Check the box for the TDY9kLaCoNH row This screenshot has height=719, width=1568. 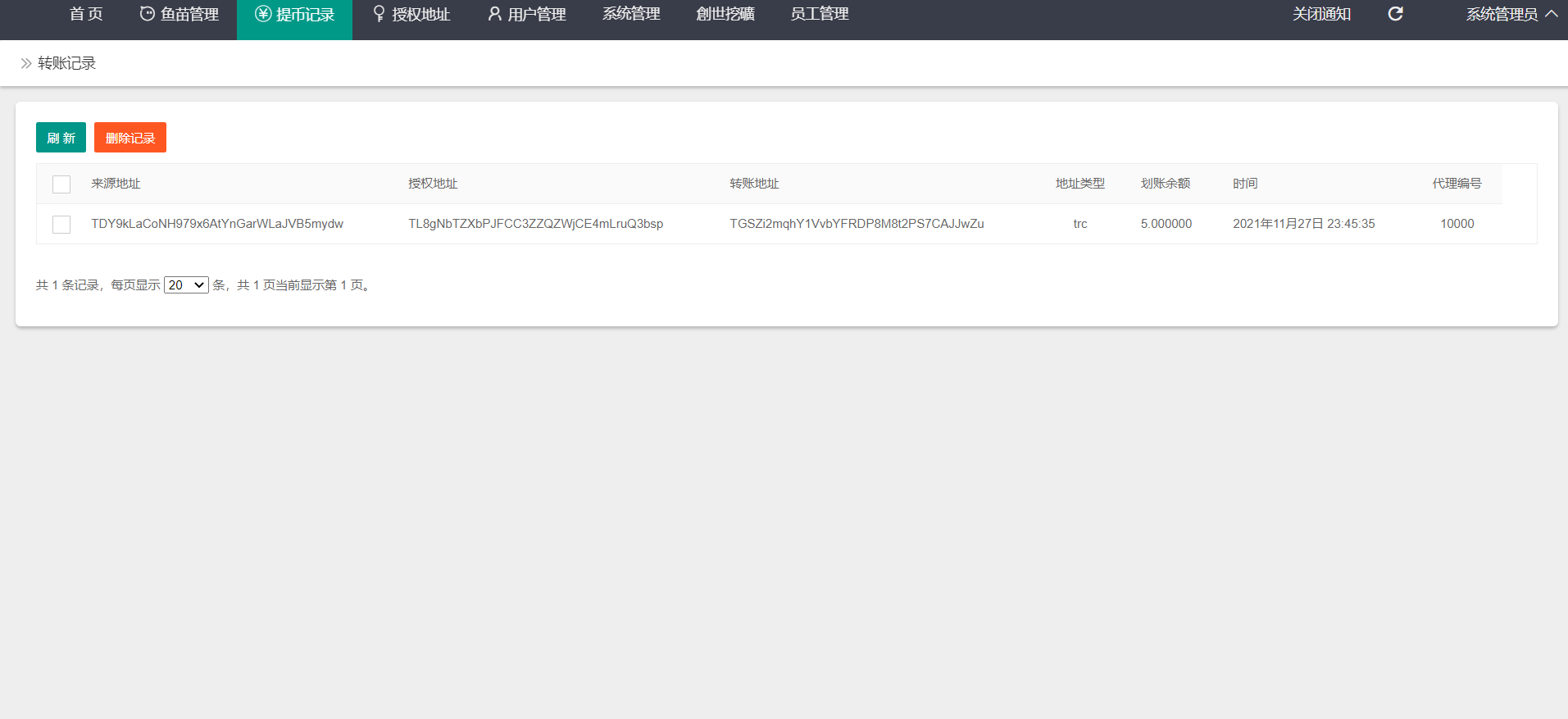point(61,225)
